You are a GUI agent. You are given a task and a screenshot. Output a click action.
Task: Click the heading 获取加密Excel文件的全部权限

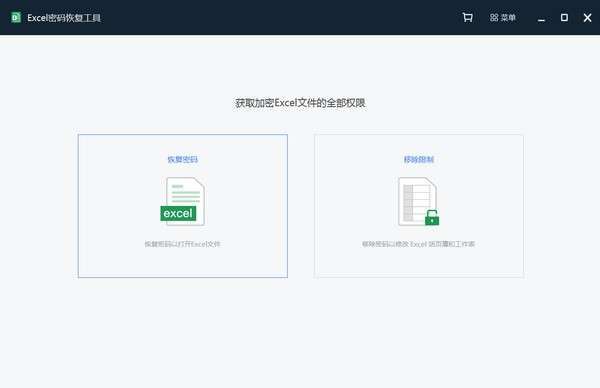point(300,103)
